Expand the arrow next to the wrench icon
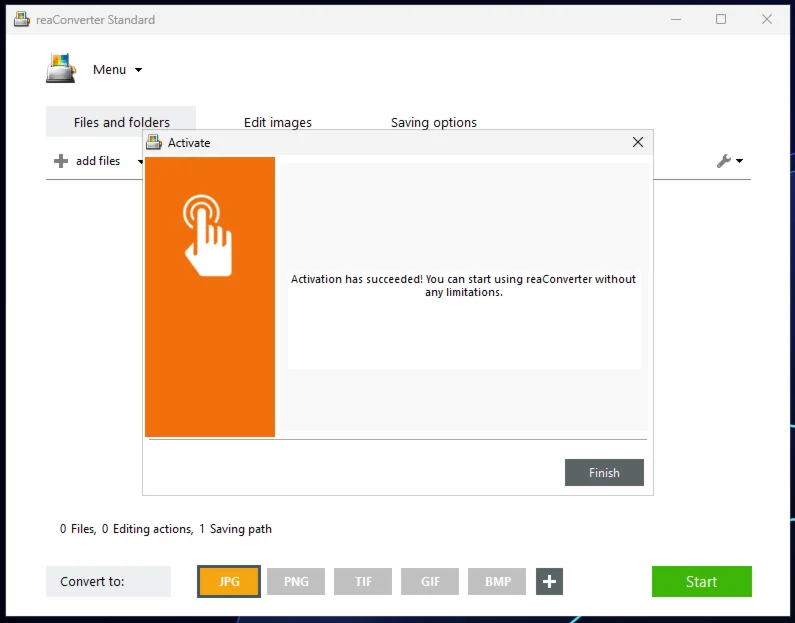This screenshot has width=795, height=623. pyautogui.click(x=739, y=161)
